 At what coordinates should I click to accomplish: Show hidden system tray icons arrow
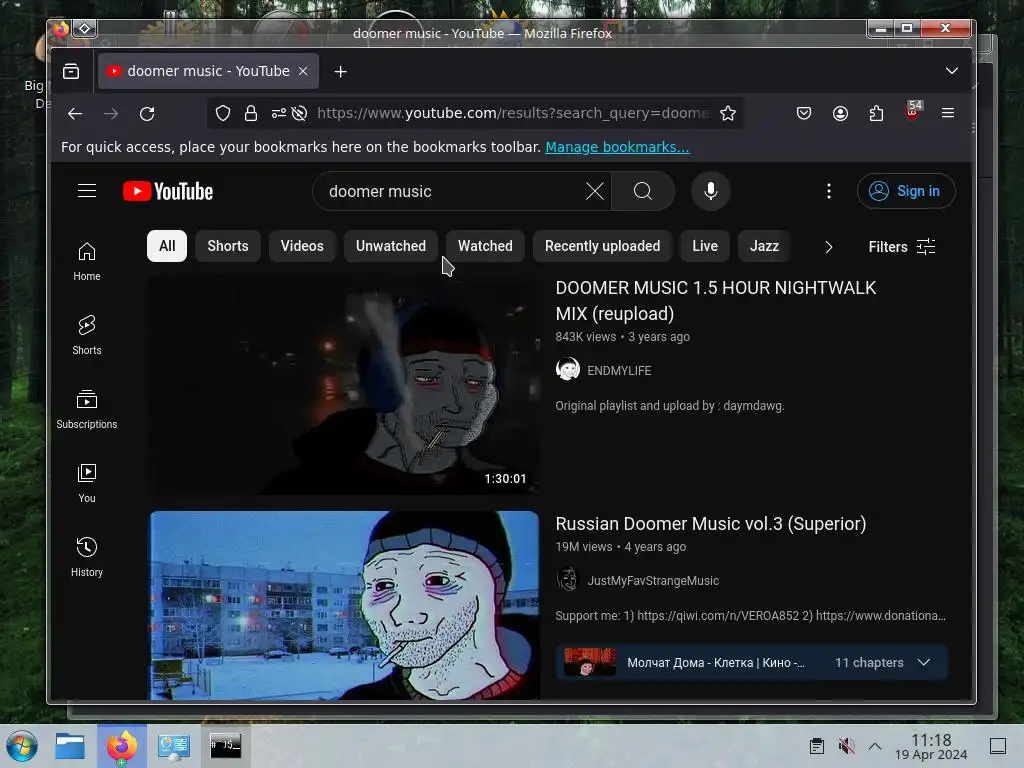tap(875, 746)
